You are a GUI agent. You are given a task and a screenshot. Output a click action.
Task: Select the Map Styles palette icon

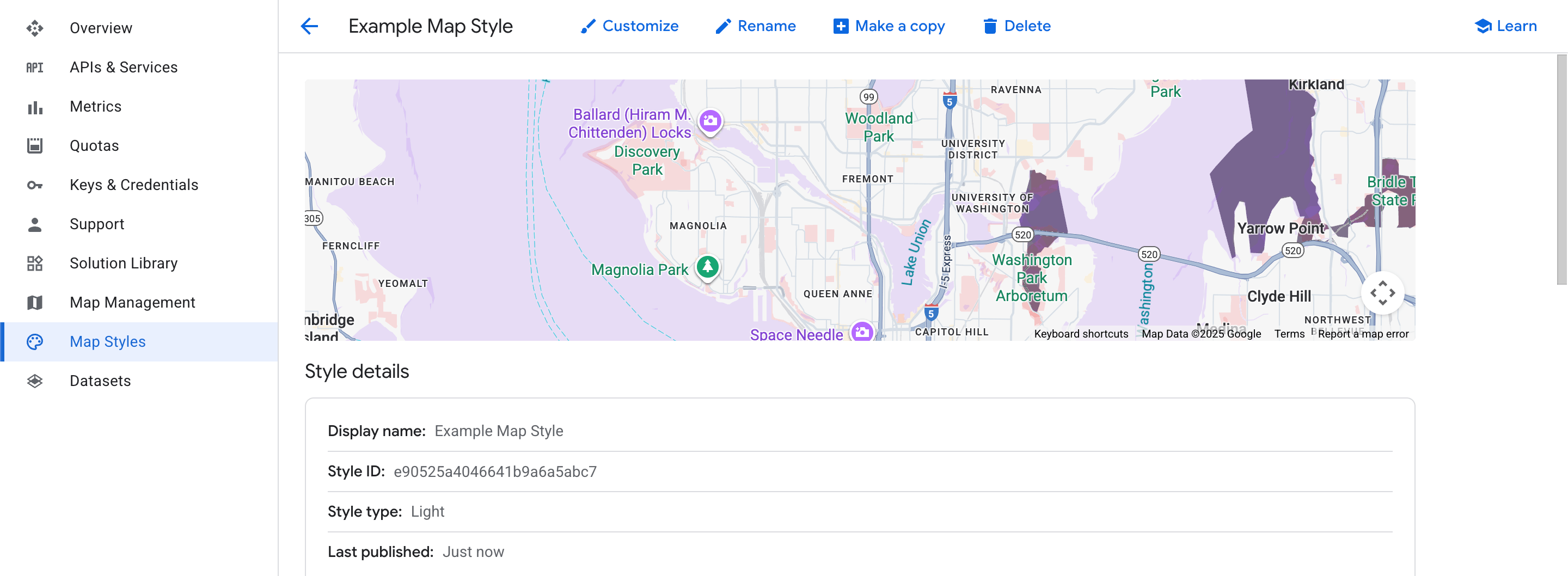point(35,341)
